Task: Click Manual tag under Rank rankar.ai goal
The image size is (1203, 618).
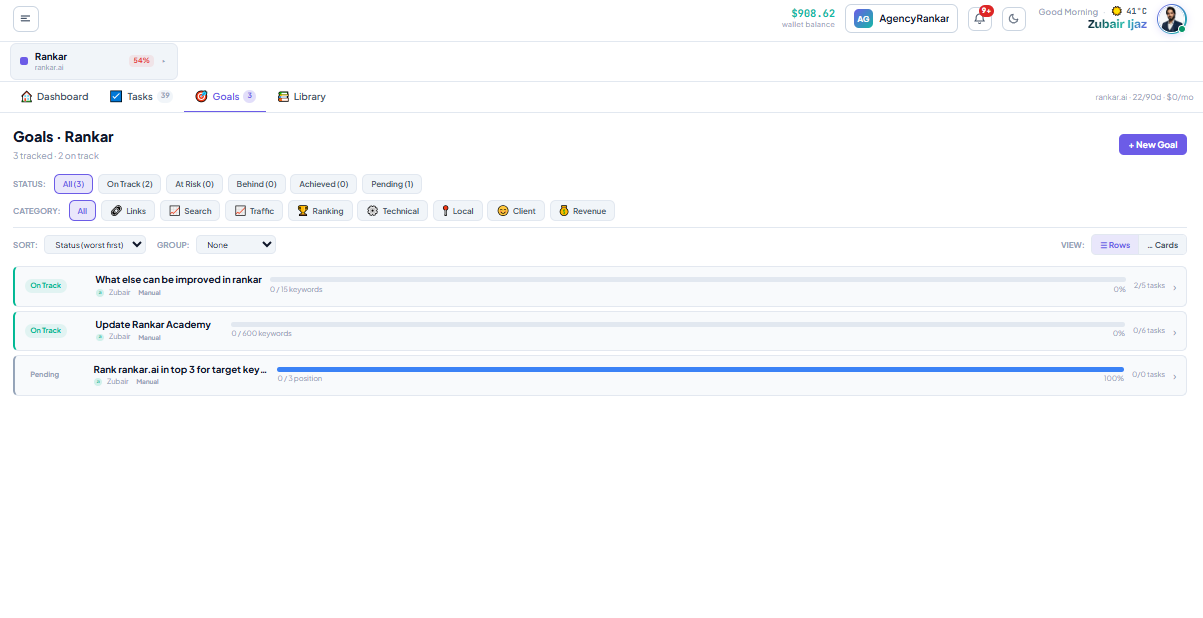Action: [x=147, y=382]
